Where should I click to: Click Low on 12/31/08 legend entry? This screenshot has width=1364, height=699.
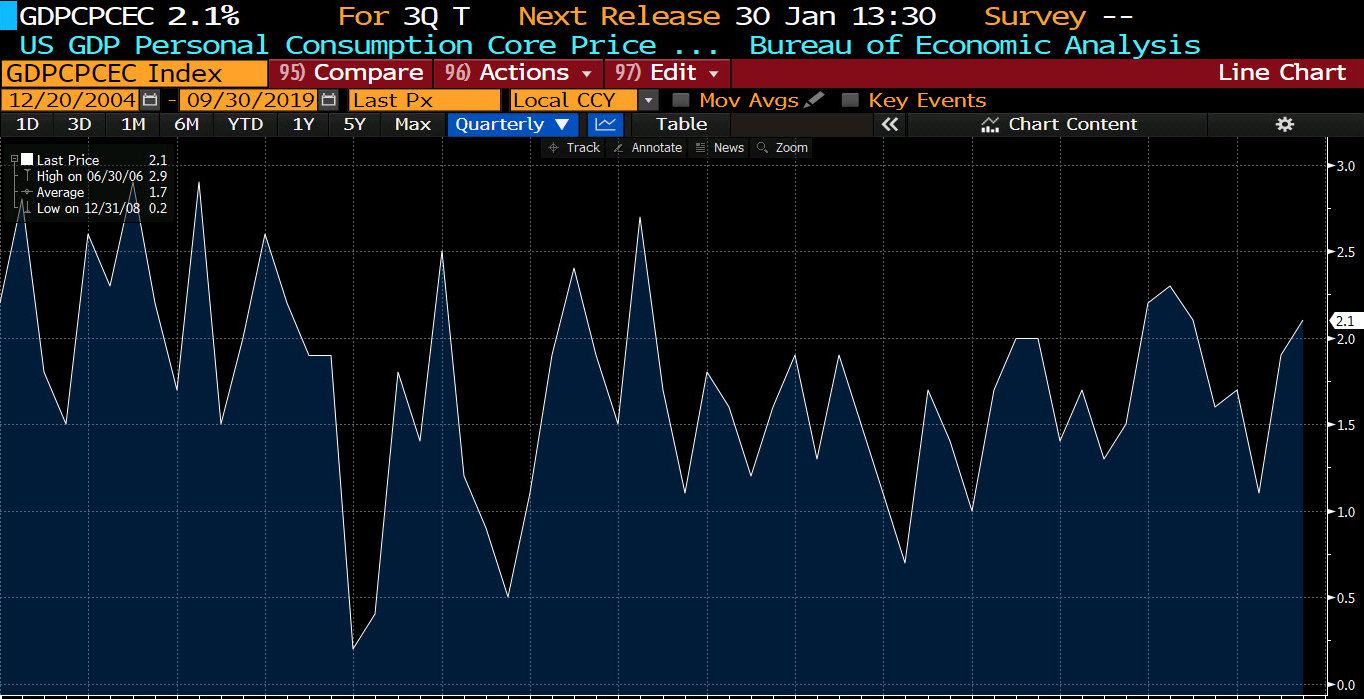click(x=101, y=208)
